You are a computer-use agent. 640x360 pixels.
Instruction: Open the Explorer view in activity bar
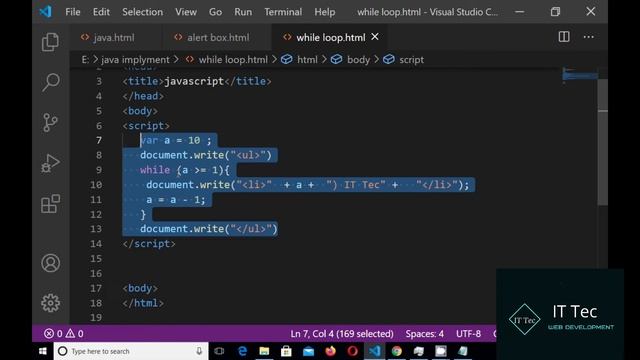pos(50,42)
